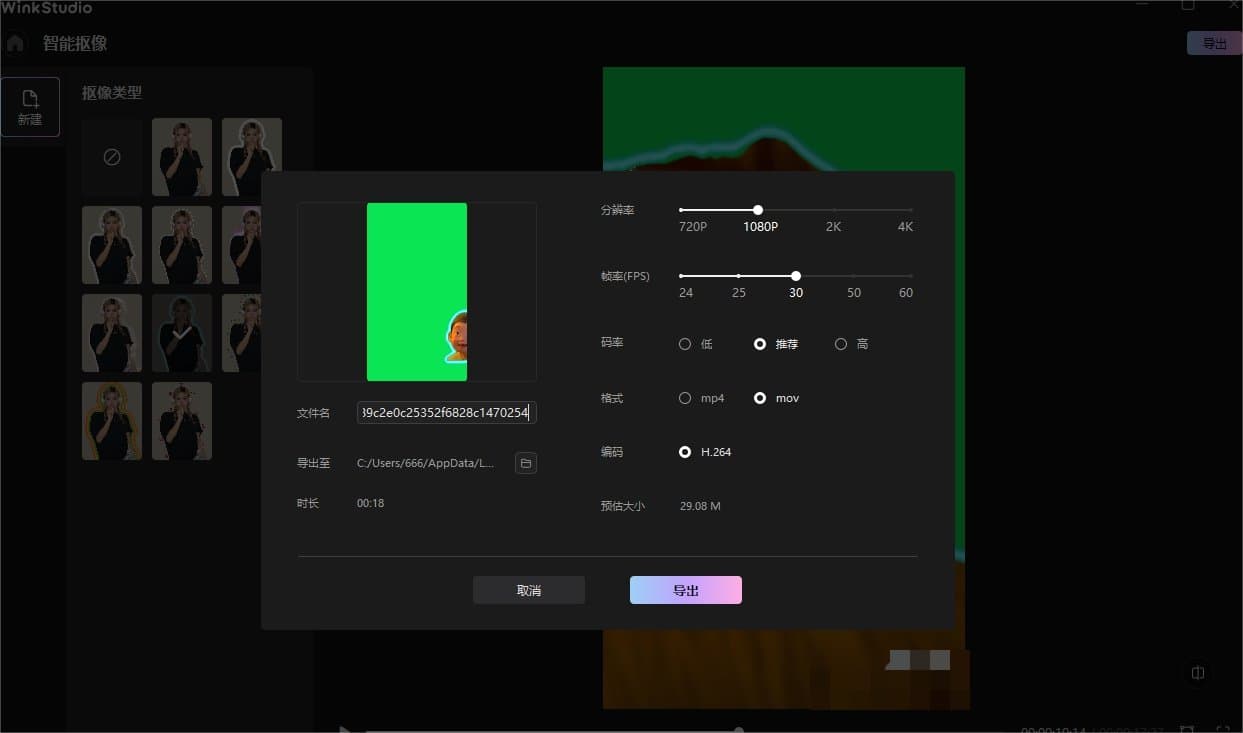This screenshot has height=733, width=1243.
Task: Click the green preview thumbnail in dialog
Action: pos(417,291)
